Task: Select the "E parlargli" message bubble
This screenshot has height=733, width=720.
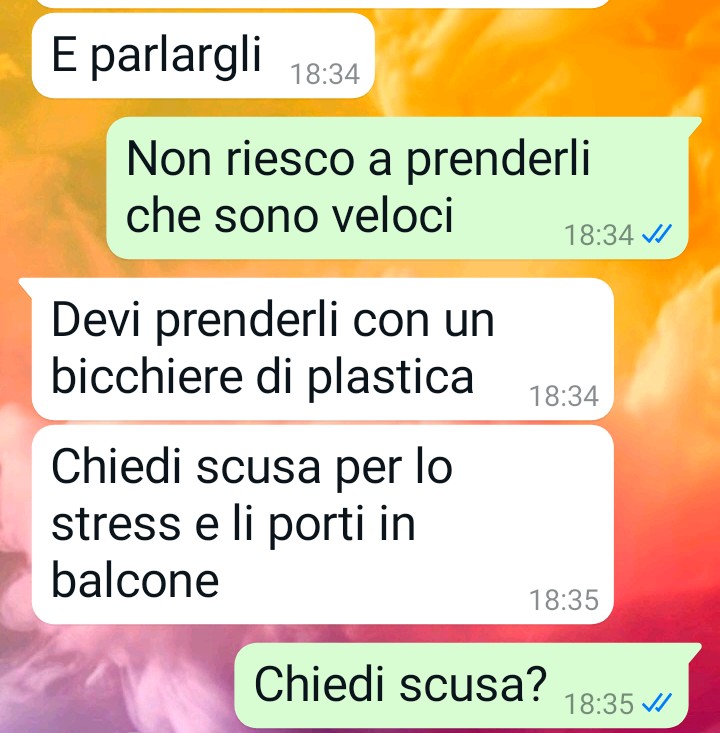Action: click(203, 56)
